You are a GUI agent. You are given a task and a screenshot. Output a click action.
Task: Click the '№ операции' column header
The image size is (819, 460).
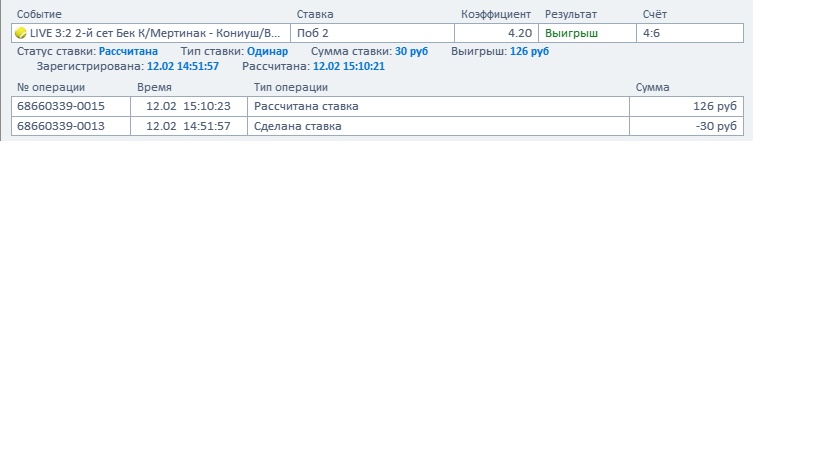tap(51, 87)
